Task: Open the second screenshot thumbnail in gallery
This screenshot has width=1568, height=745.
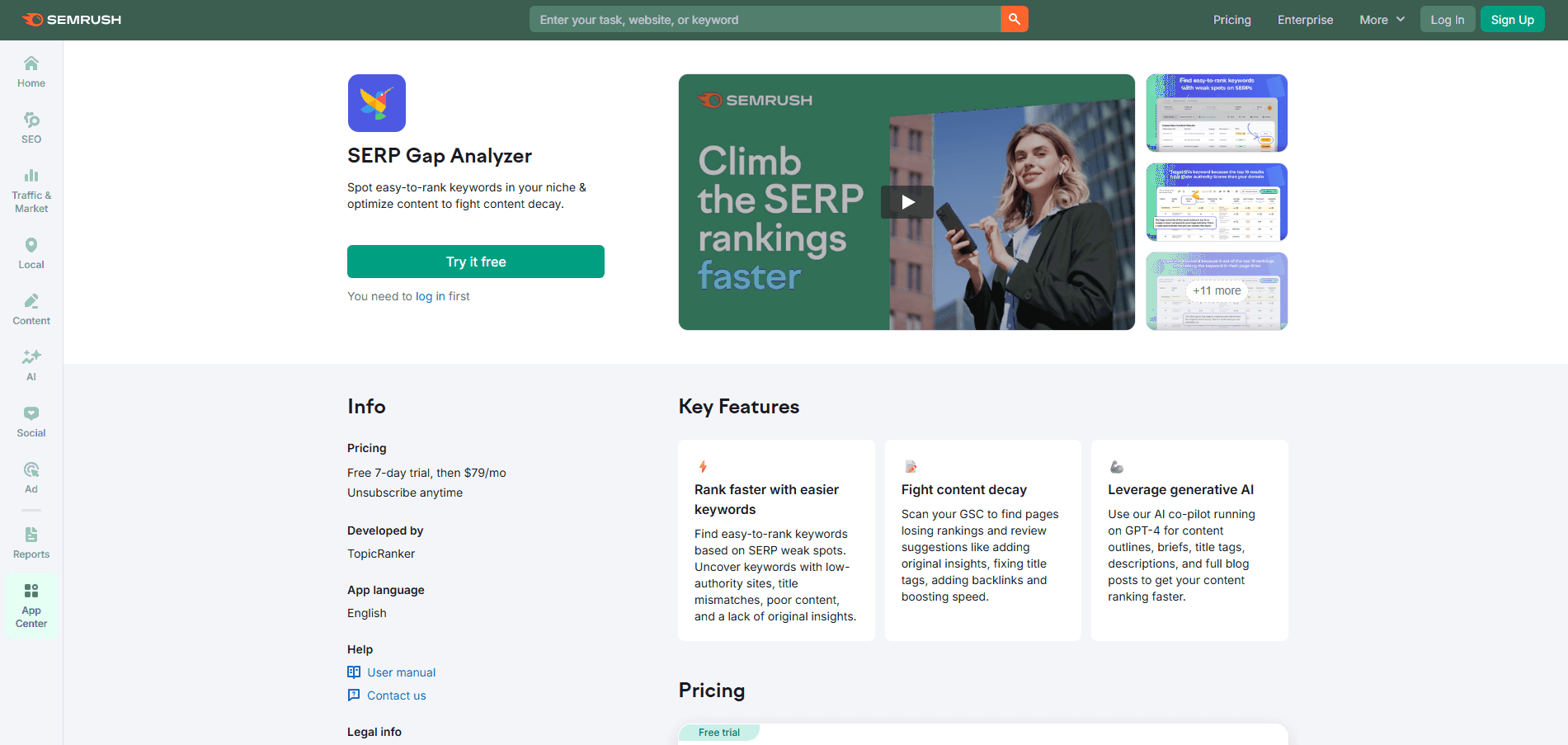Action: tap(1217, 202)
